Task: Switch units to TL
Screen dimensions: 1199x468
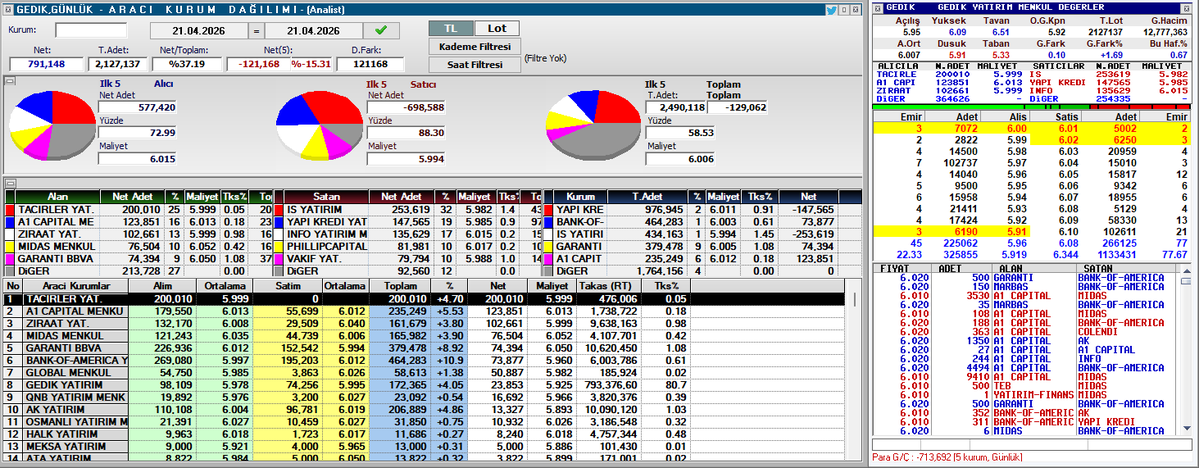Action: [450, 28]
